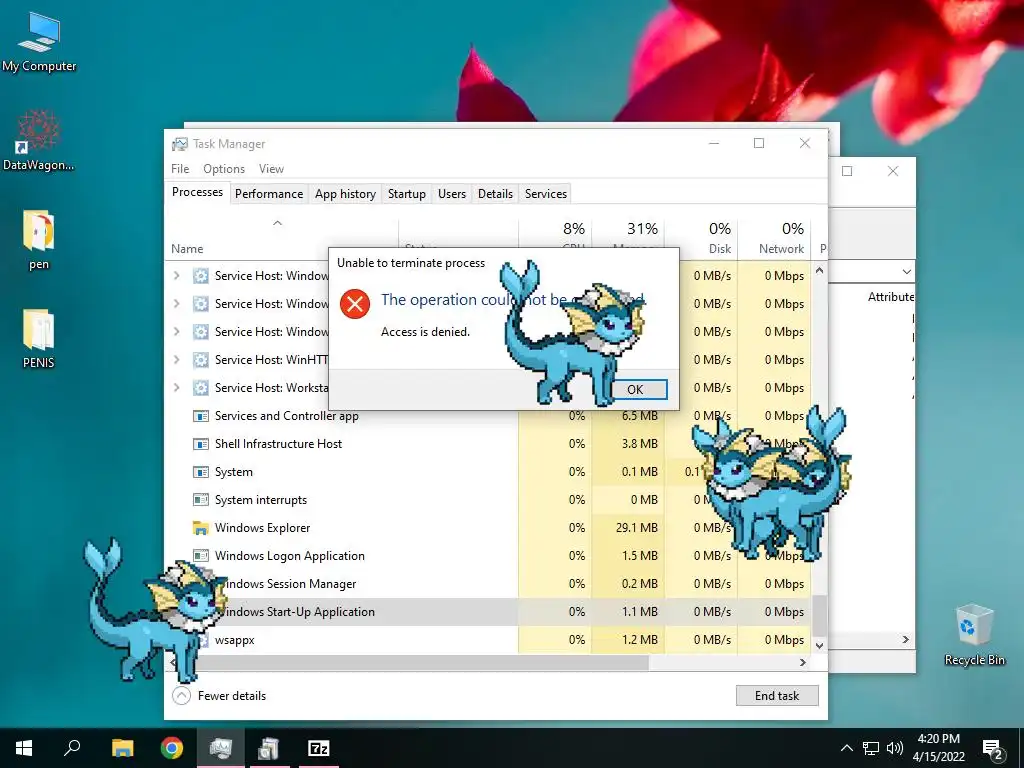This screenshot has width=1024, height=768.
Task: Click the End task button
Action: click(x=776, y=696)
